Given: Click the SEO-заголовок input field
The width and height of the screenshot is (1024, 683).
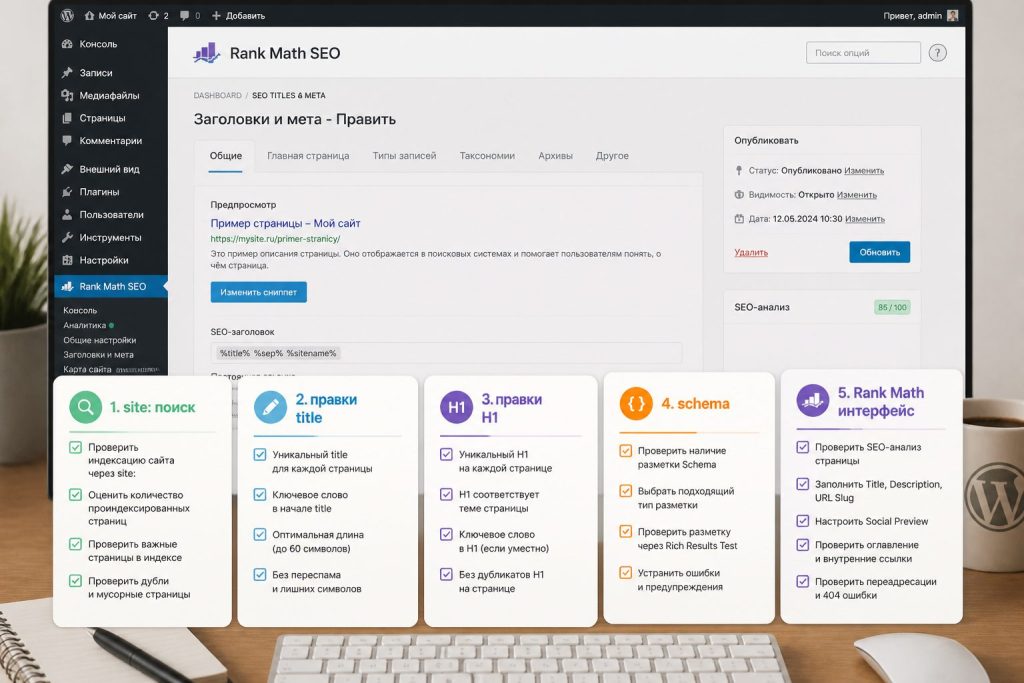Looking at the screenshot, I should point(446,353).
